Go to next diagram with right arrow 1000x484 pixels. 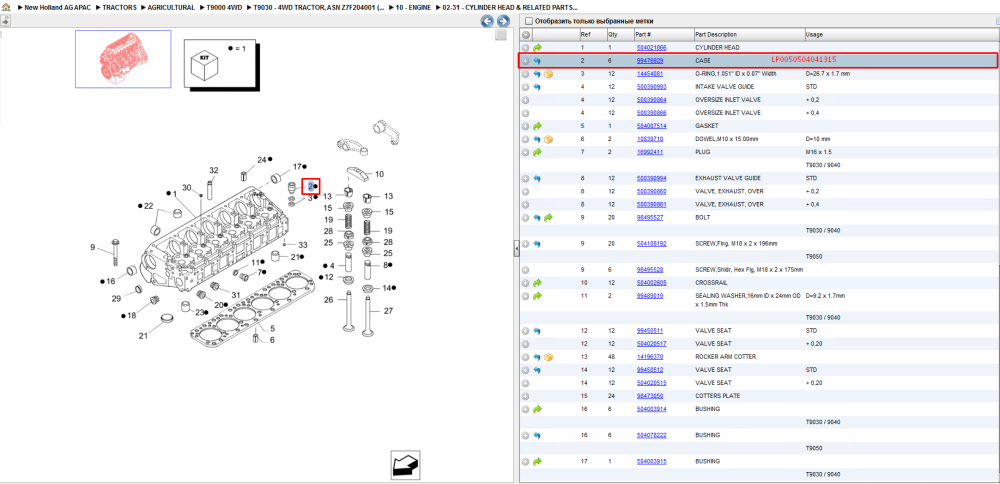pyautogui.click(x=503, y=21)
